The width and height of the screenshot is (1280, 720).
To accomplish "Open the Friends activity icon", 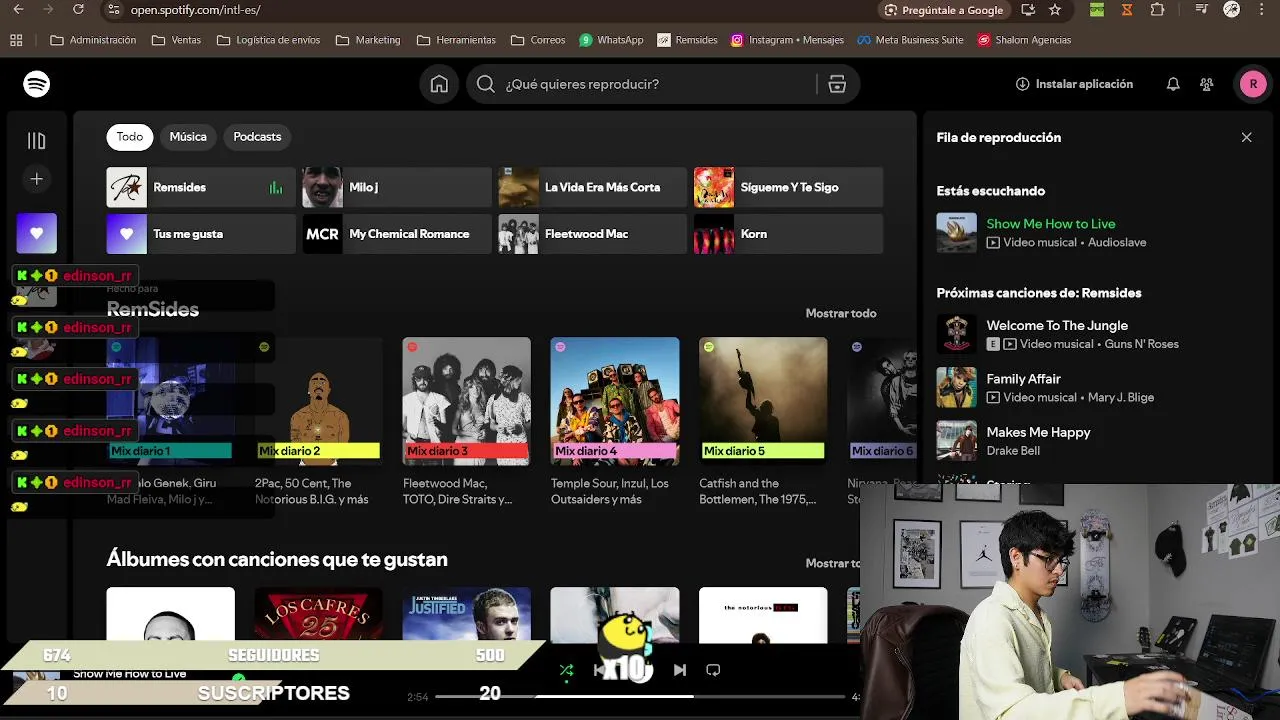I will click(x=1207, y=84).
